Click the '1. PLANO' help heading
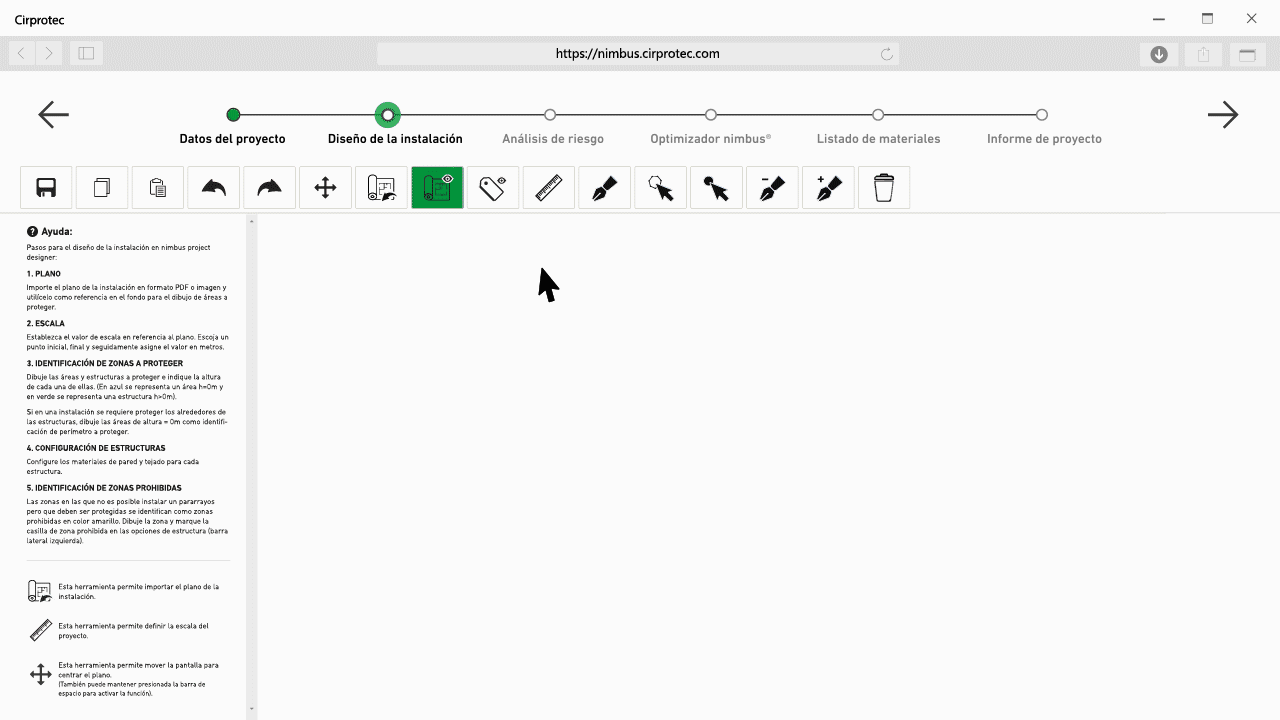This screenshot has height=720, width=1280. click(44, 273)
